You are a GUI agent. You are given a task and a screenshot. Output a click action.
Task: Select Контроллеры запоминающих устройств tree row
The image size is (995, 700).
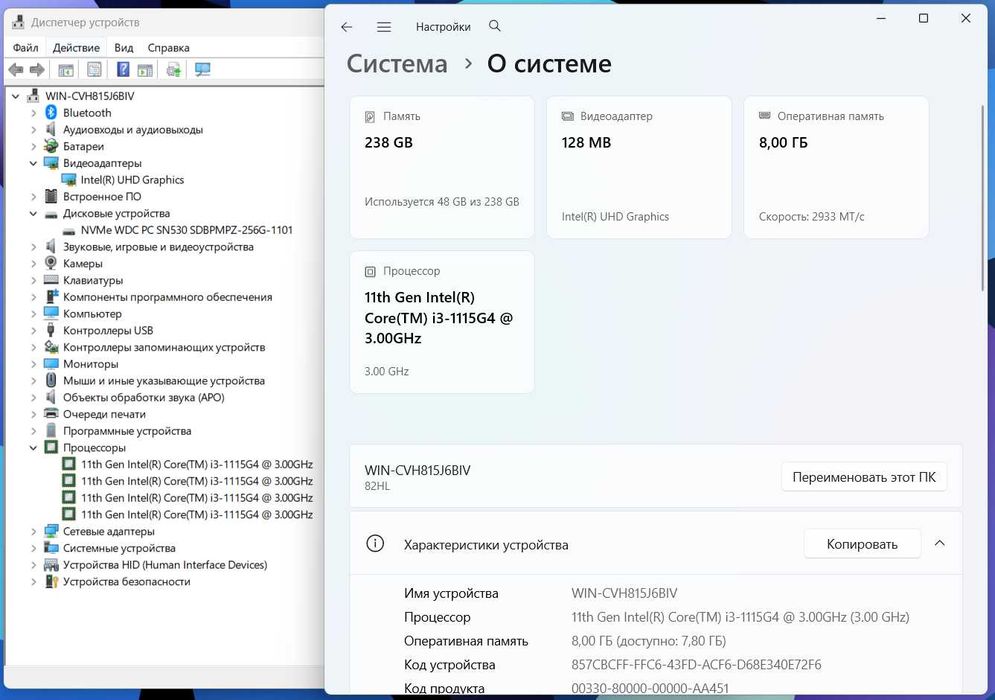pyautogui.click(x=164, y=347)
